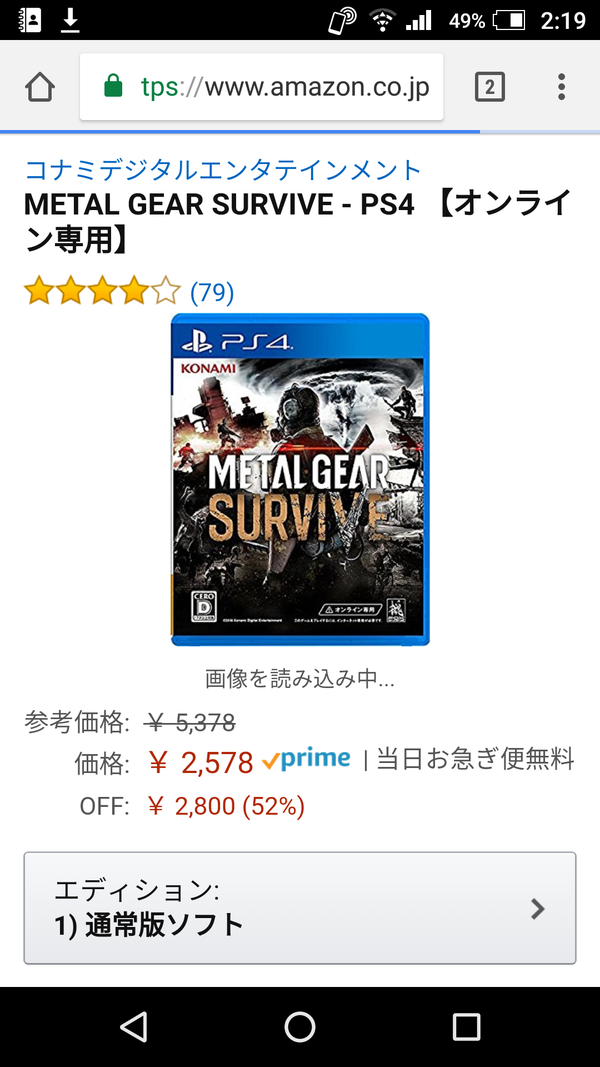Image resolution: width=600 pixels, height=1067 pixels.
Task: Tap the four-star rating stars
Action: pos(102,292)
